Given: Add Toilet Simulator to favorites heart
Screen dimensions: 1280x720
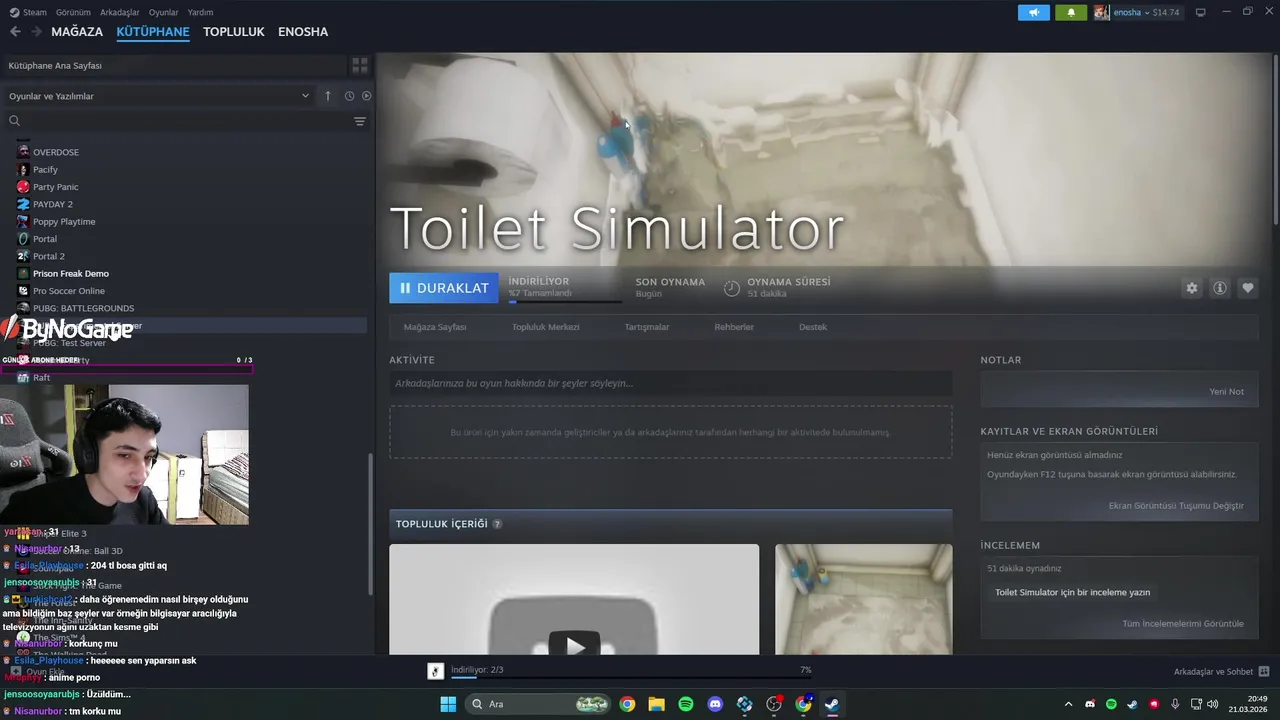Looking at the screenshot, I should point(1248,288).
